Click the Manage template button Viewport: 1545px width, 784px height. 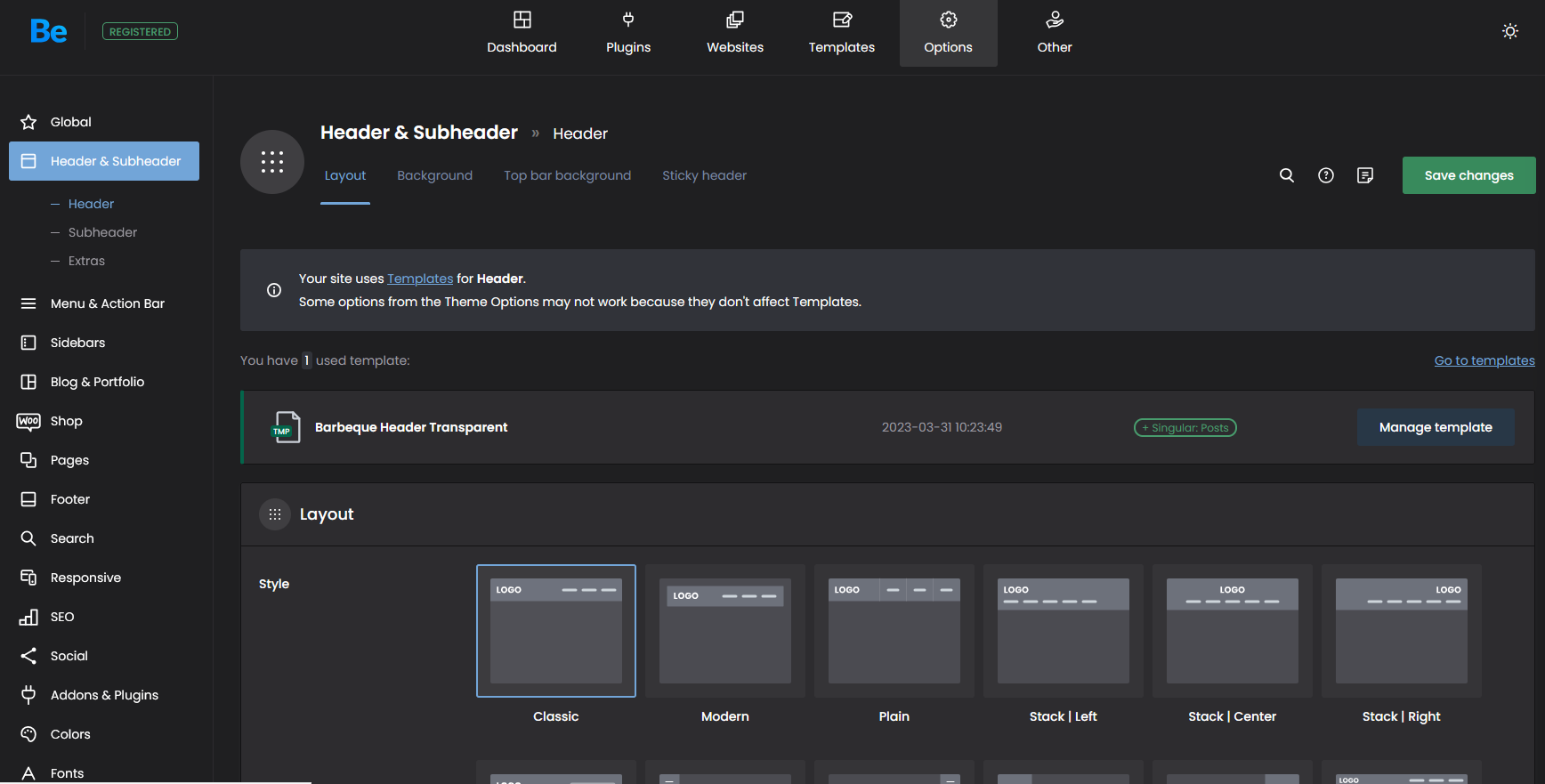(x=1436, y=427)
